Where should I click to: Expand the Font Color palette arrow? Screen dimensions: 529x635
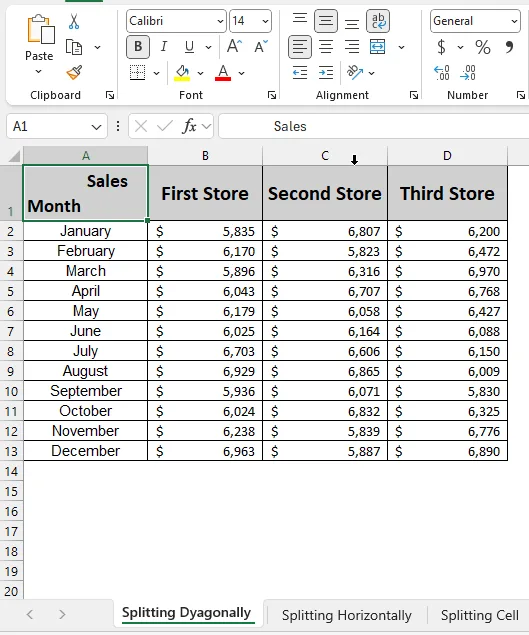pyautogui.click(x=241, y=73)
